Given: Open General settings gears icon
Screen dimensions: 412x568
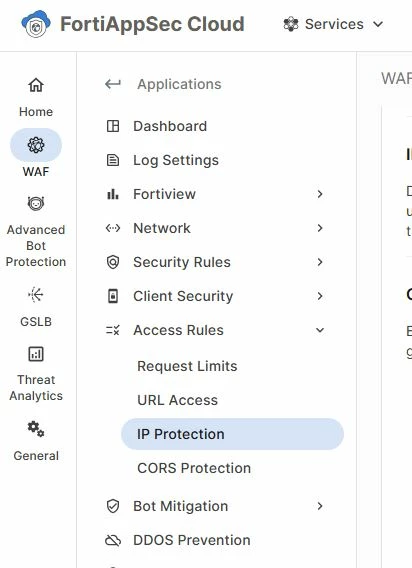Looking at the screenshot, I should (x=36, y=429).
